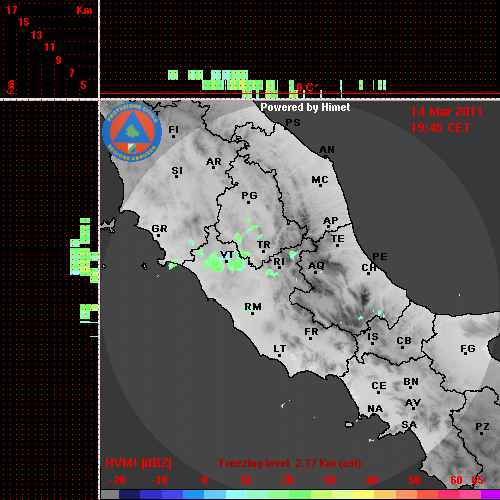This screenshot has height=500, width=500.
Task: Click the RM city label
Action: tap(253, 307)
